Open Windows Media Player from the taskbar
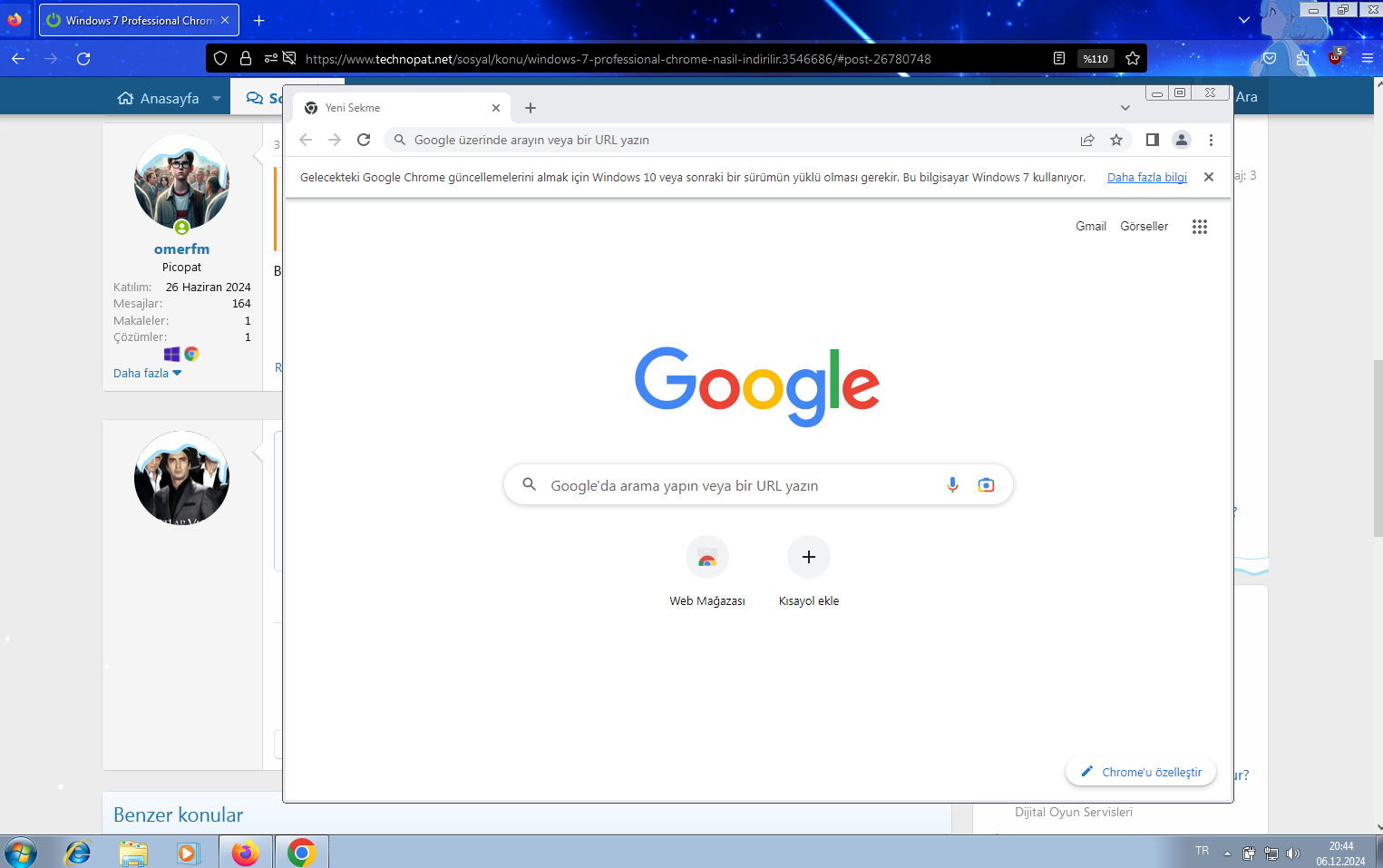The width and height of the screenshot is (1383, 868). tap(187, 853)
